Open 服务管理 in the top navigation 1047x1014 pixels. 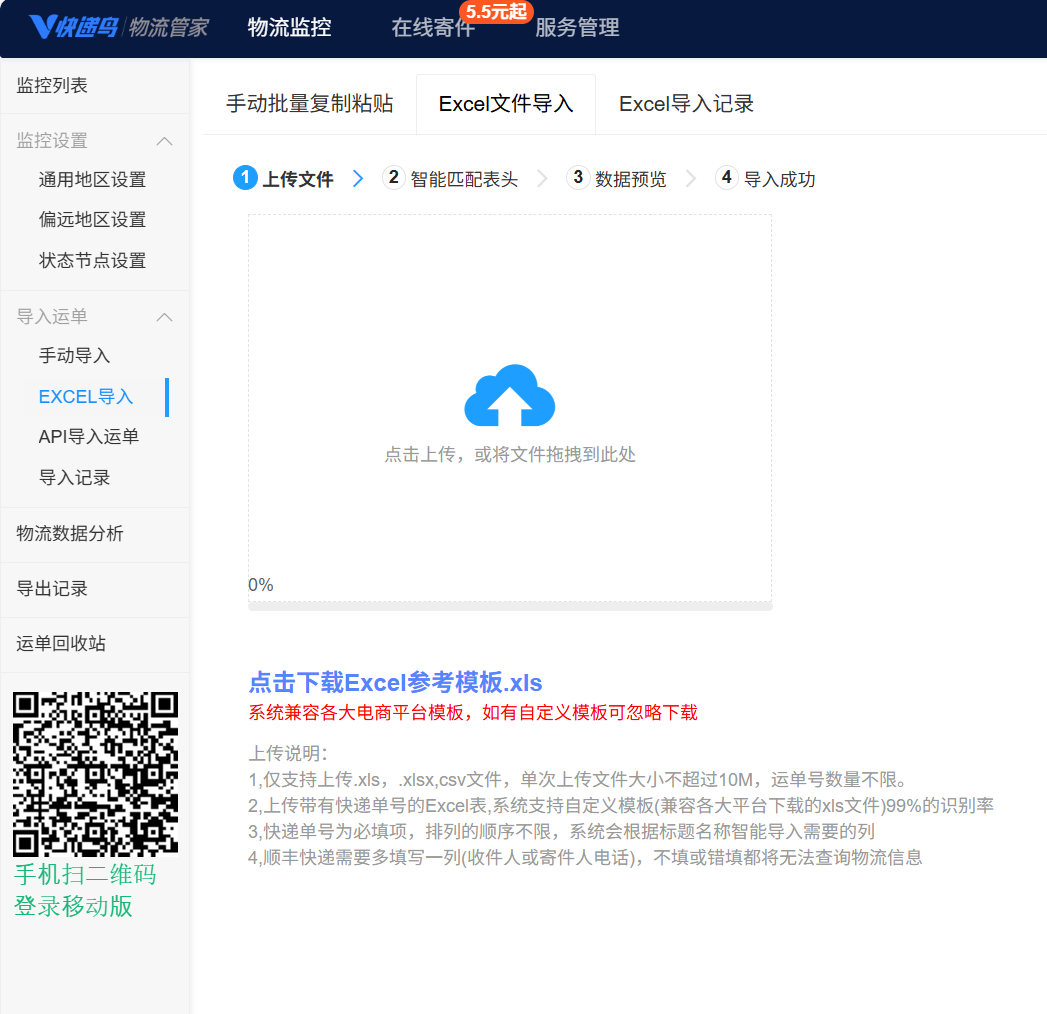tap(577, 28)
